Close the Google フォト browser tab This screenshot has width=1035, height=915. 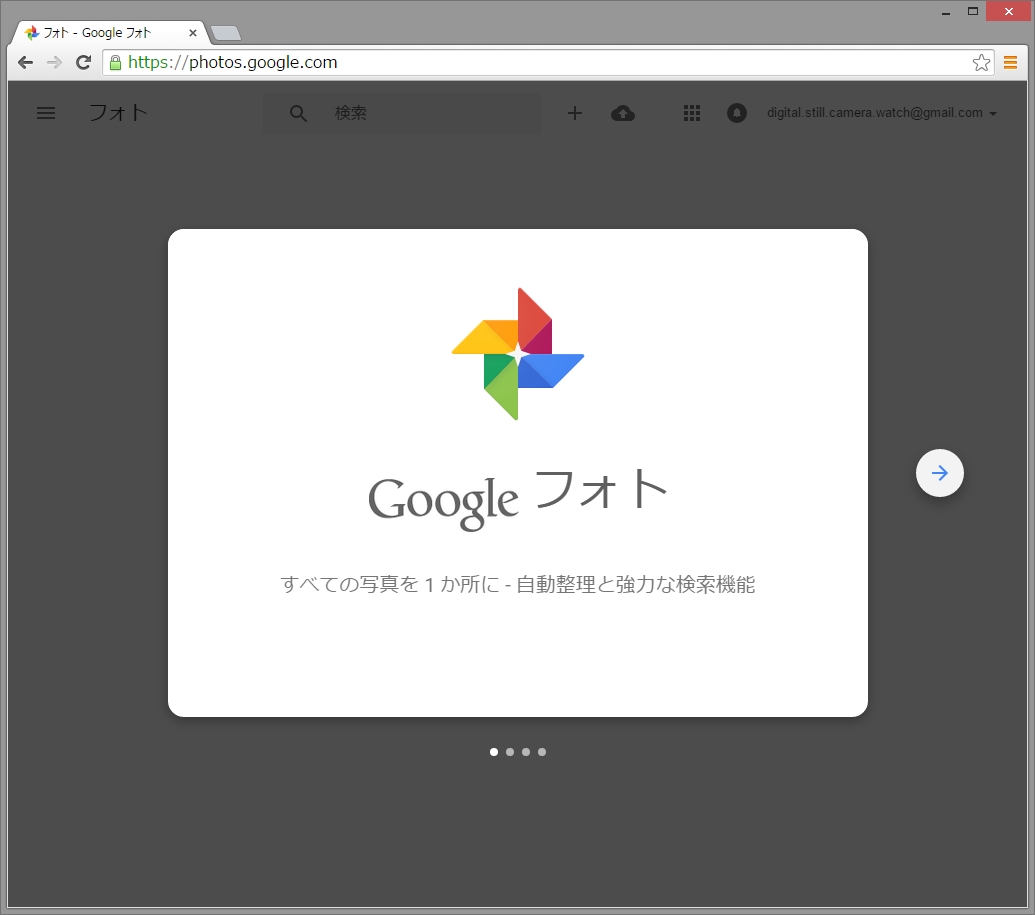(x=193, y=33)
